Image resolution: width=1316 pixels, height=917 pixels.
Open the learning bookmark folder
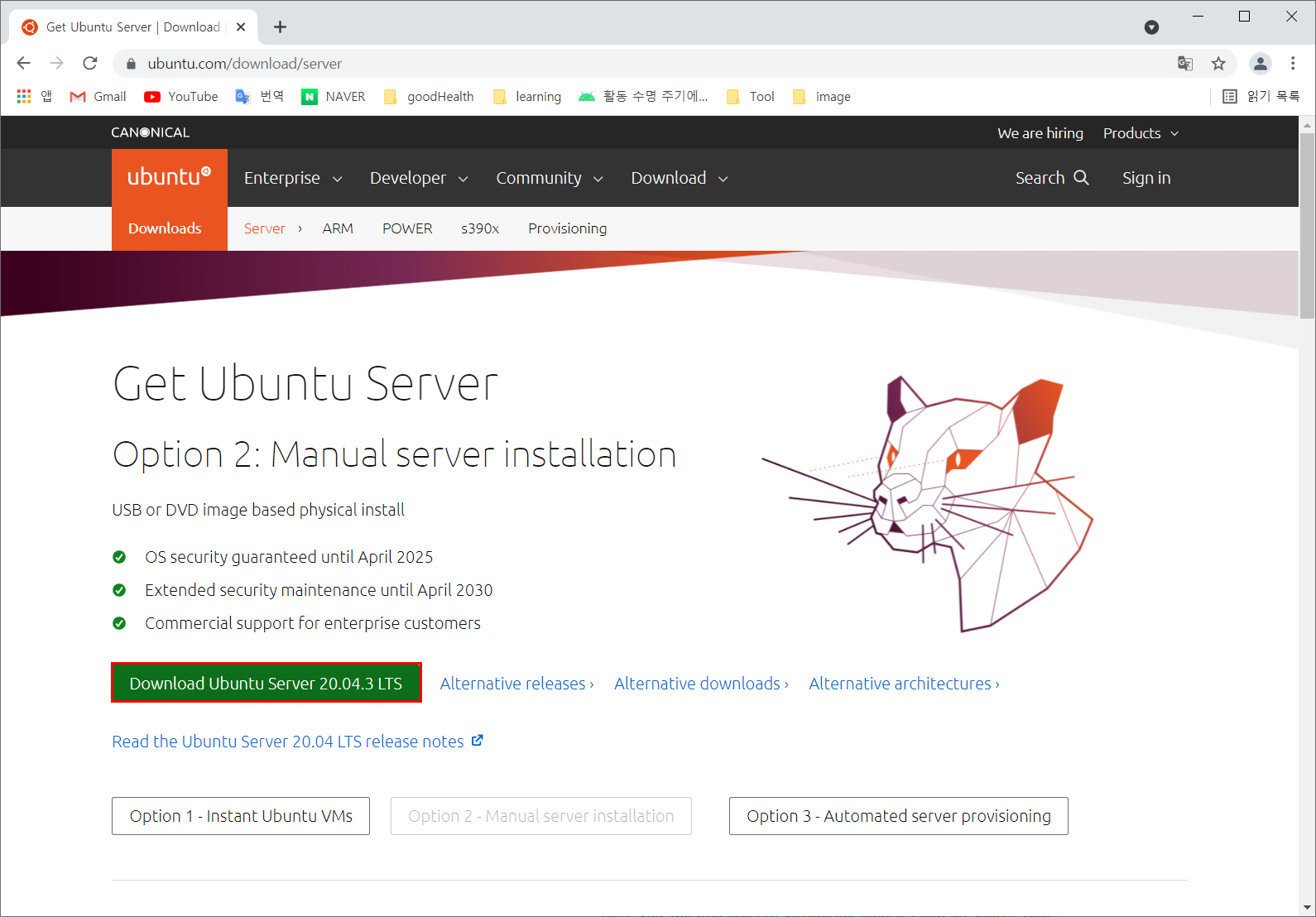click(x=526, y=97)
